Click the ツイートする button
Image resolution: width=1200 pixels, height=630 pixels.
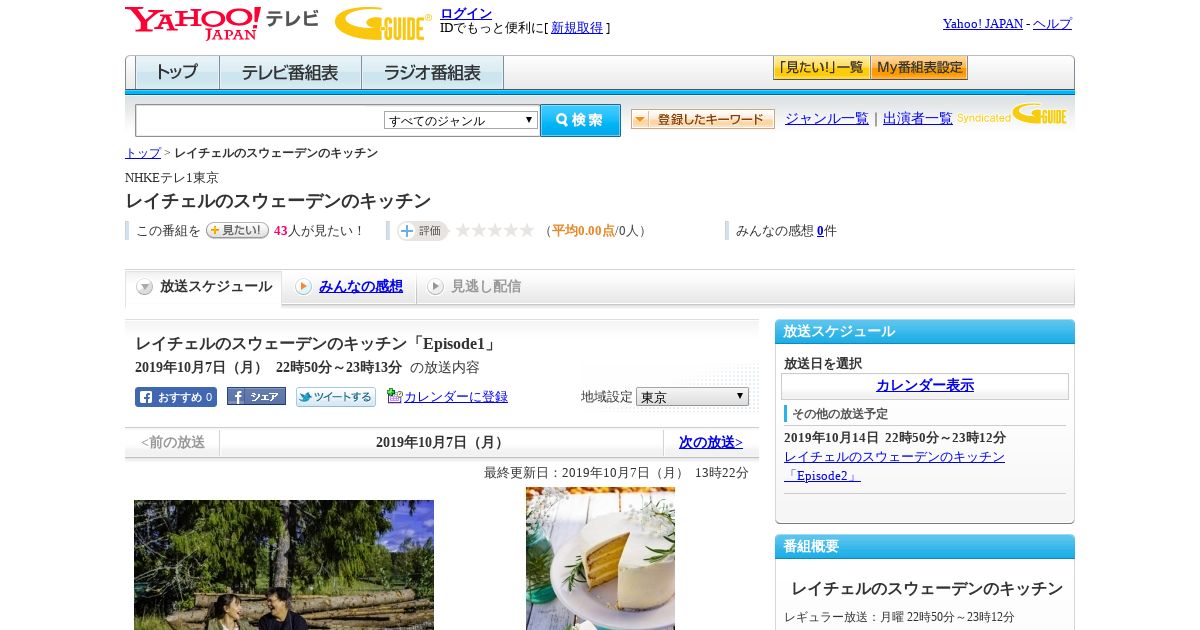coord(336,397)
